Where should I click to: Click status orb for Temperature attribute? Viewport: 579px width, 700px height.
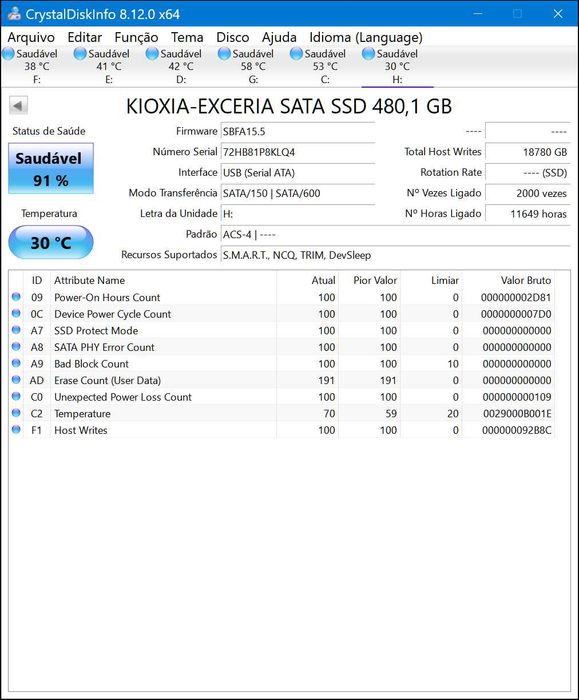pyautogui.click(x=16, y=412)
